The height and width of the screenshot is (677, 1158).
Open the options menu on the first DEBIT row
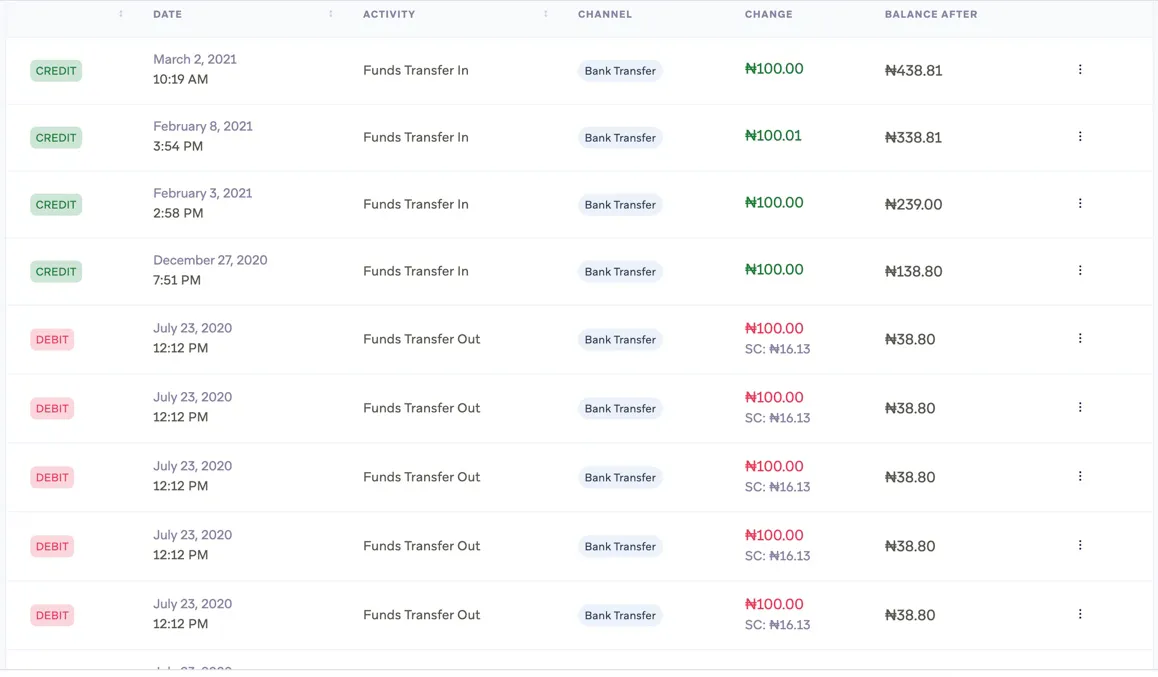[1080, 339]
